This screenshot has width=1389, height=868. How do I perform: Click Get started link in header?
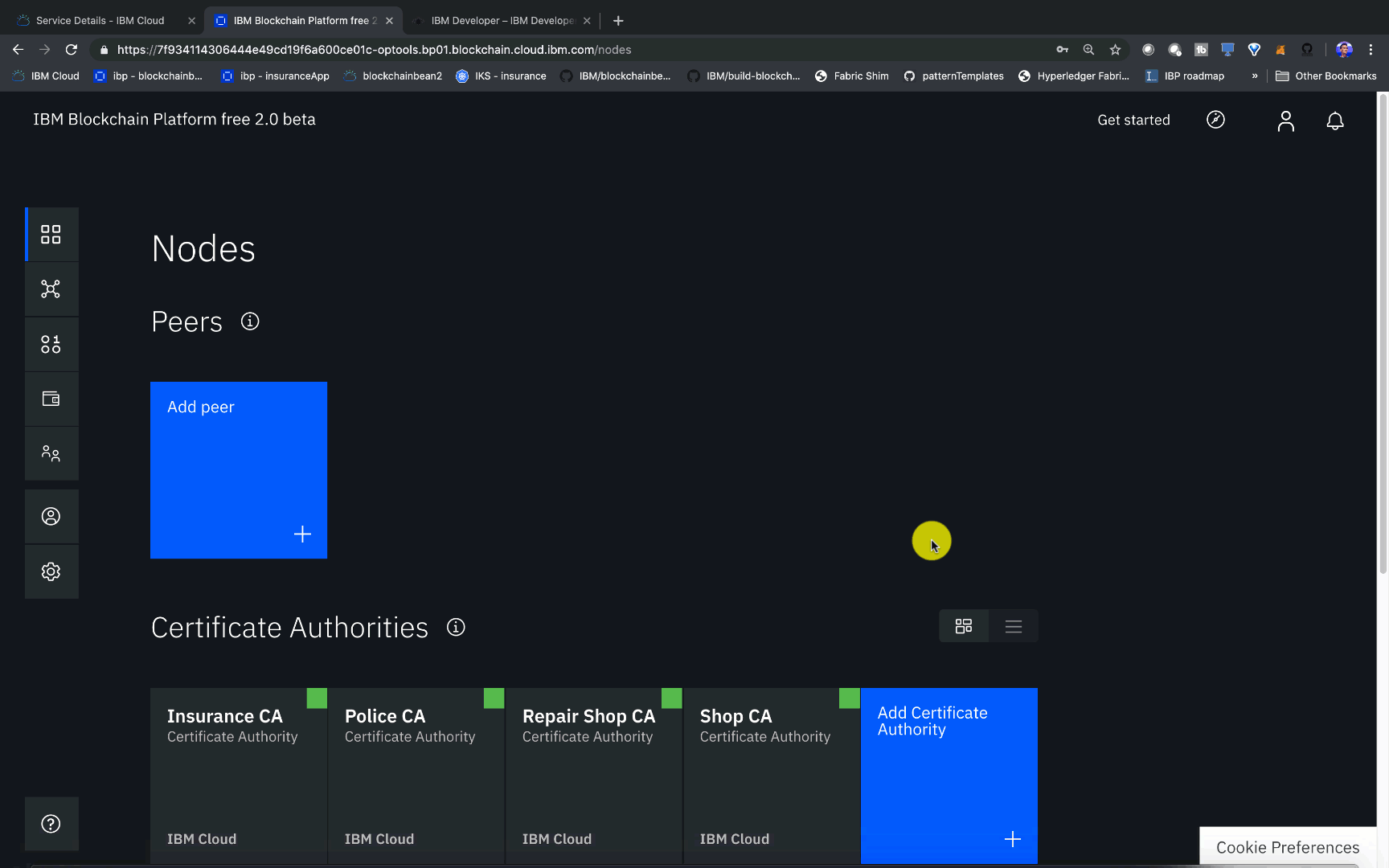click(1133, 120)
